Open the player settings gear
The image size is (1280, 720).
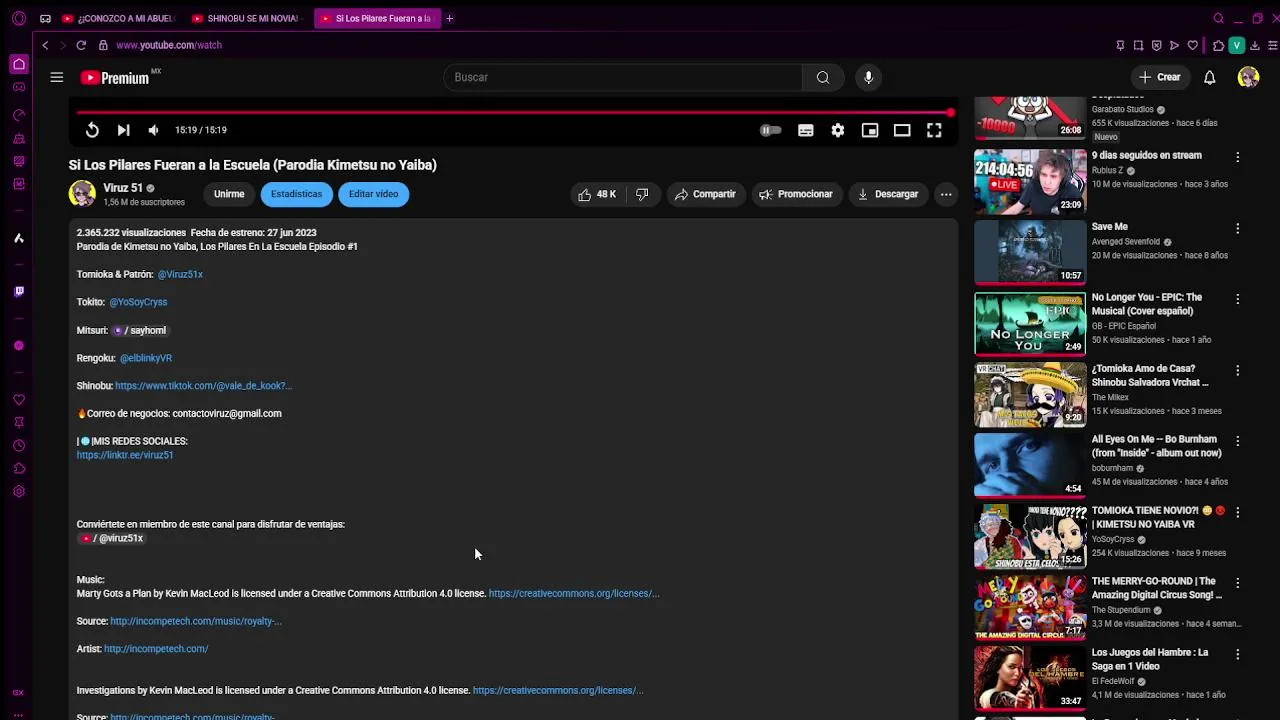pos(838,130)
